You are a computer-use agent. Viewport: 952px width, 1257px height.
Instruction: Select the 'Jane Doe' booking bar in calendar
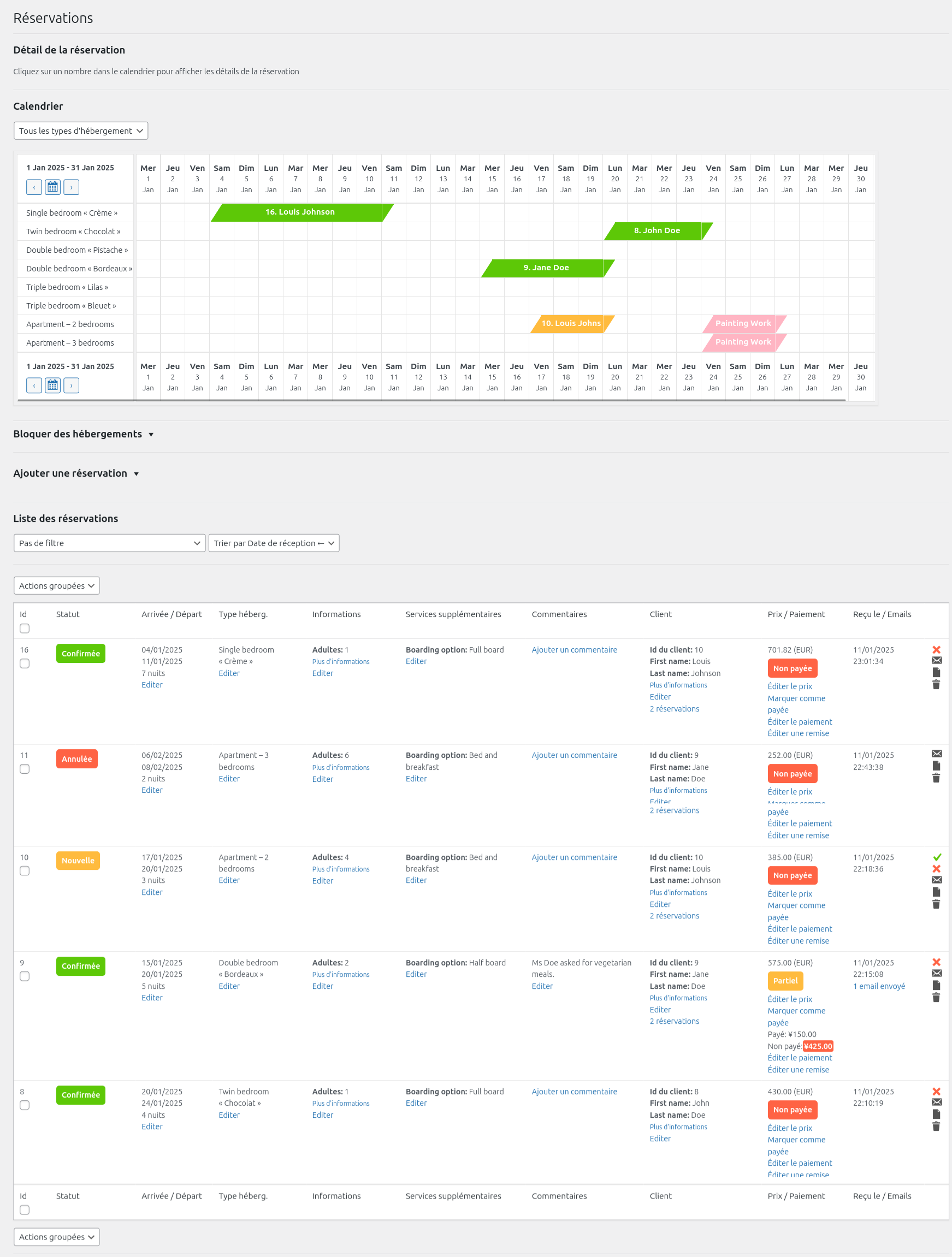(x=547, y=267)
